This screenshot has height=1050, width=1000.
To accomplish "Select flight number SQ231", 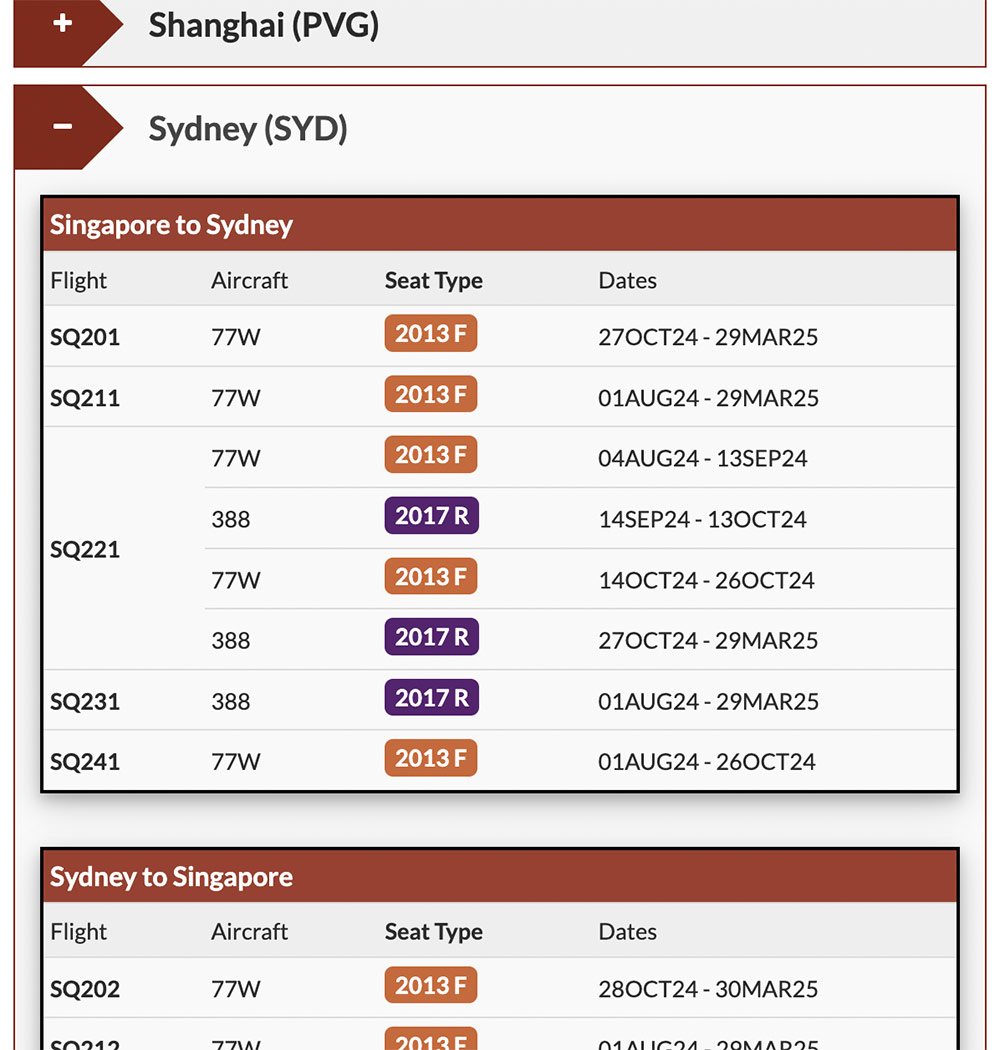I will (x=85, y=701).
